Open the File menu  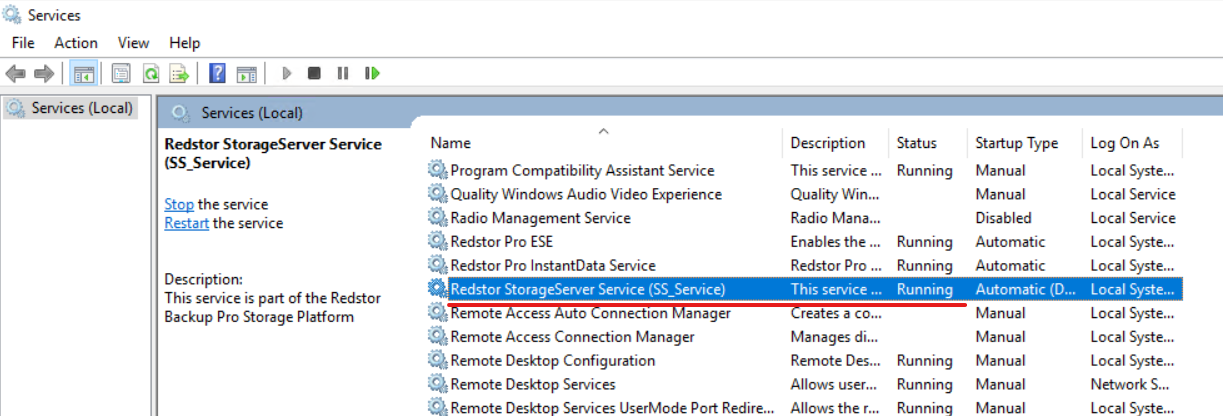coord(23,43)
